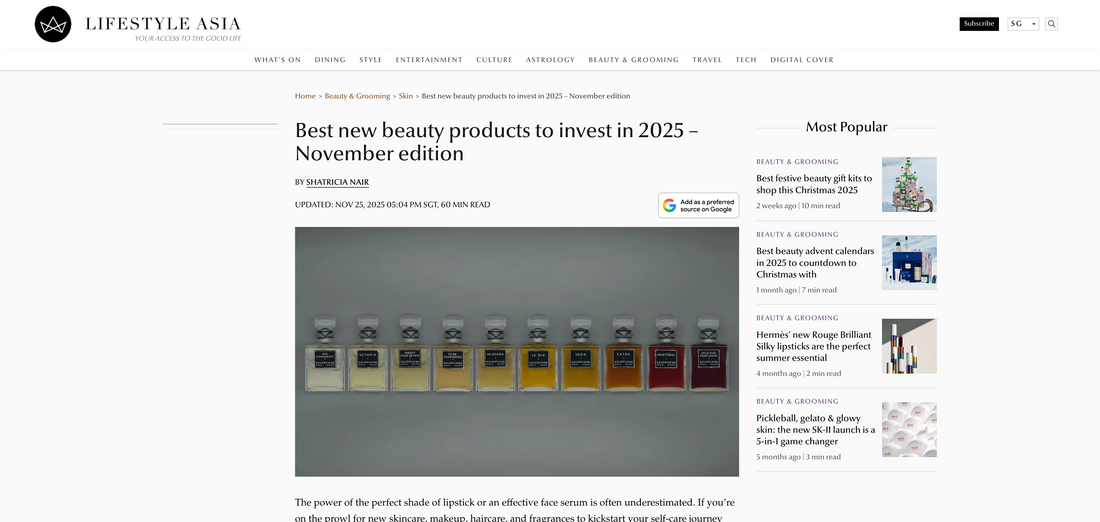This screenshot has height=522, width=1100.
Task: Click '1 month ago | 7 min read' text
Action: (796, 290)
